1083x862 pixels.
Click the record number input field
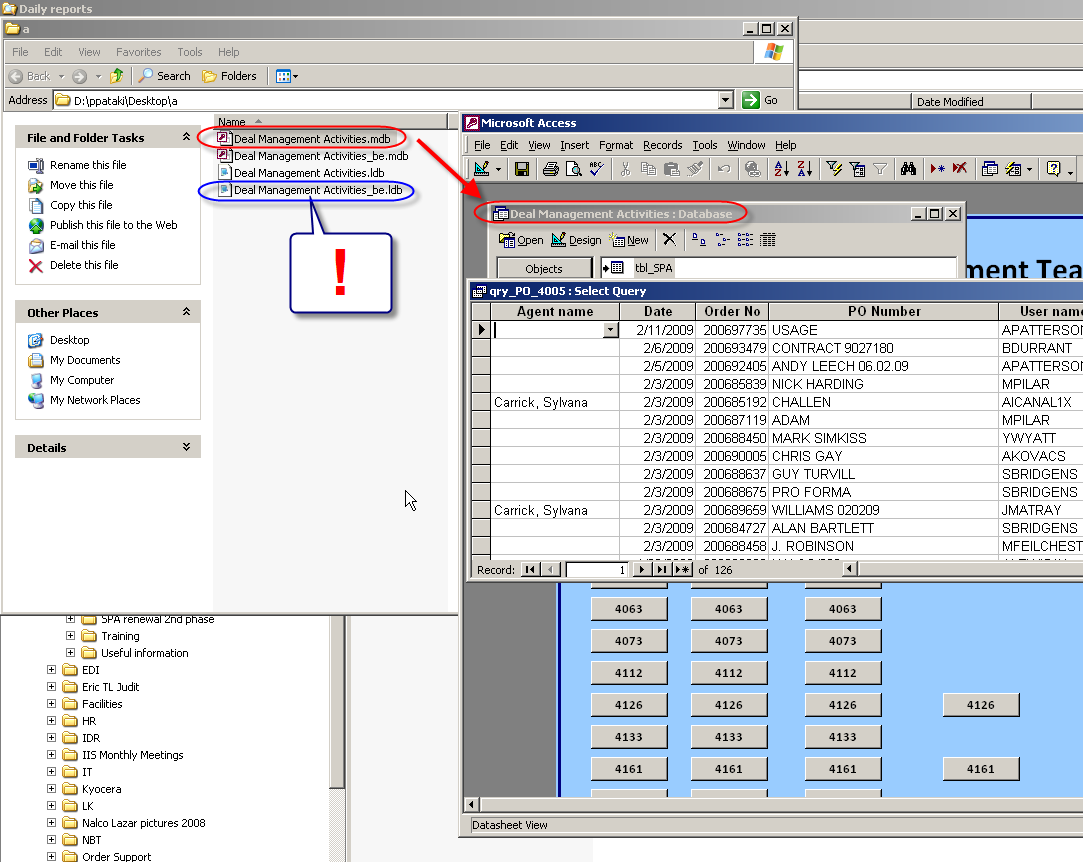[596, 569]
